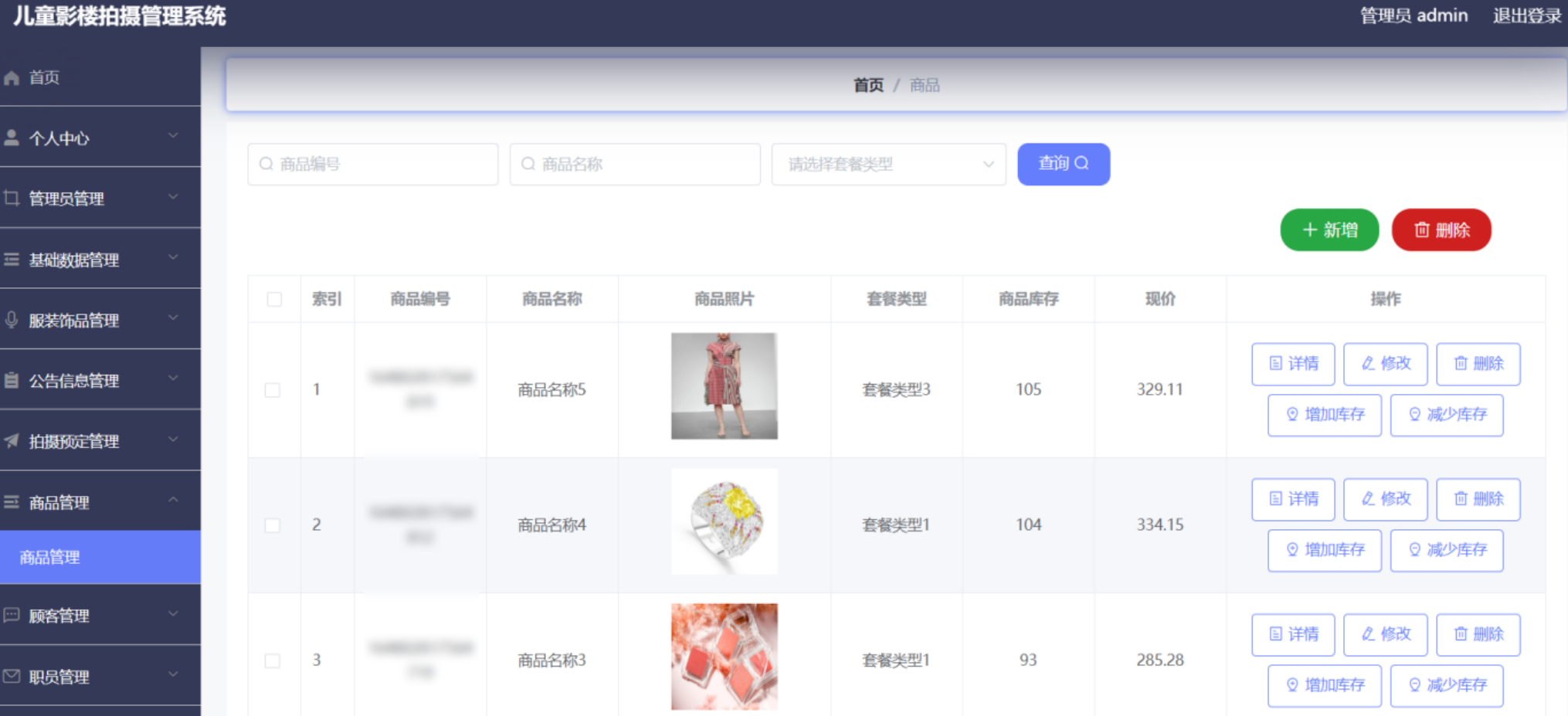The height and width of the screenshot is (716, 1568).
Task: Click the crop icon beside 管理员管理
Action: (x=12, y=199)
